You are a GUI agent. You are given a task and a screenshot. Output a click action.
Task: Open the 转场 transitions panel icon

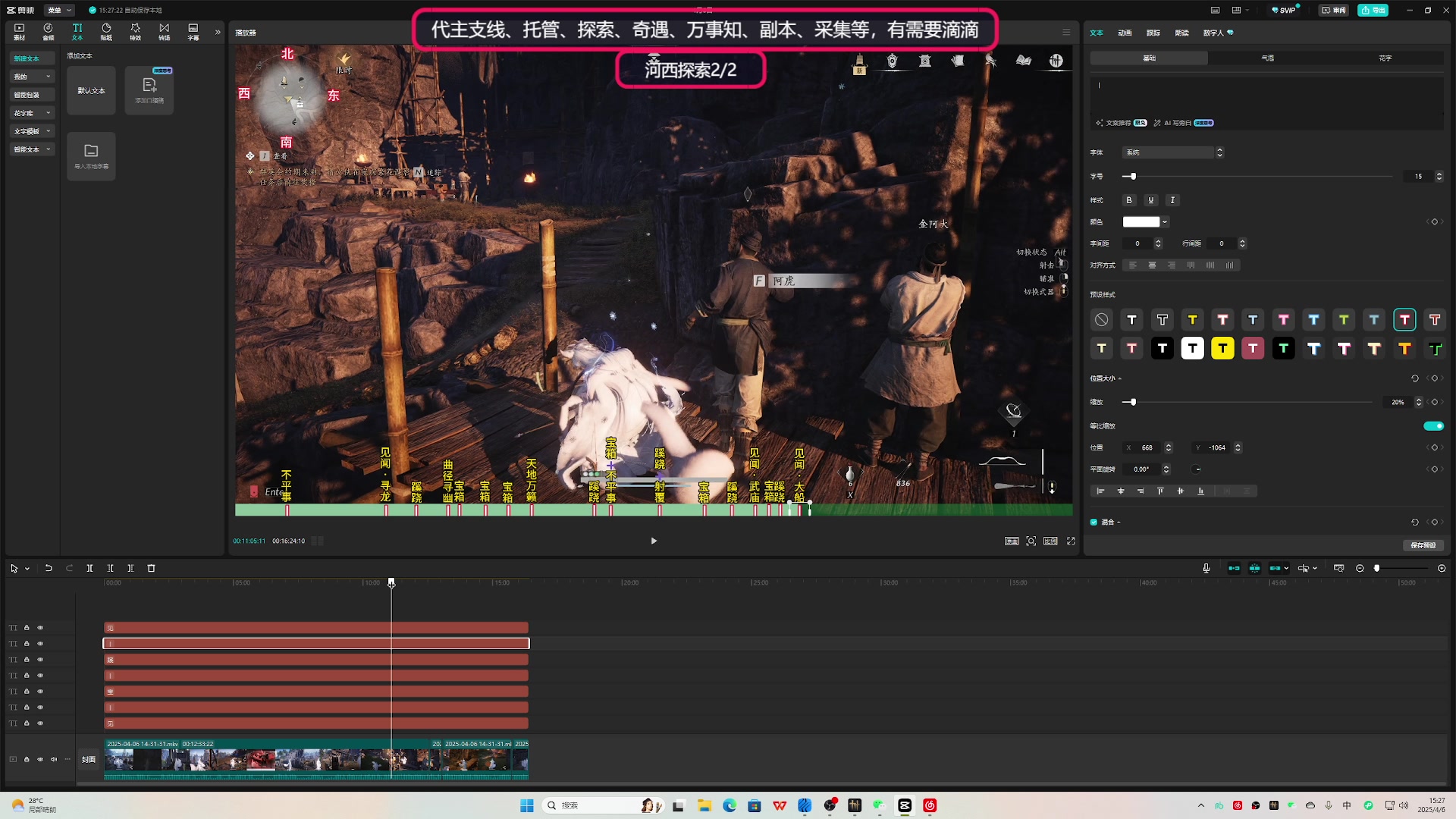click(164, 31)
